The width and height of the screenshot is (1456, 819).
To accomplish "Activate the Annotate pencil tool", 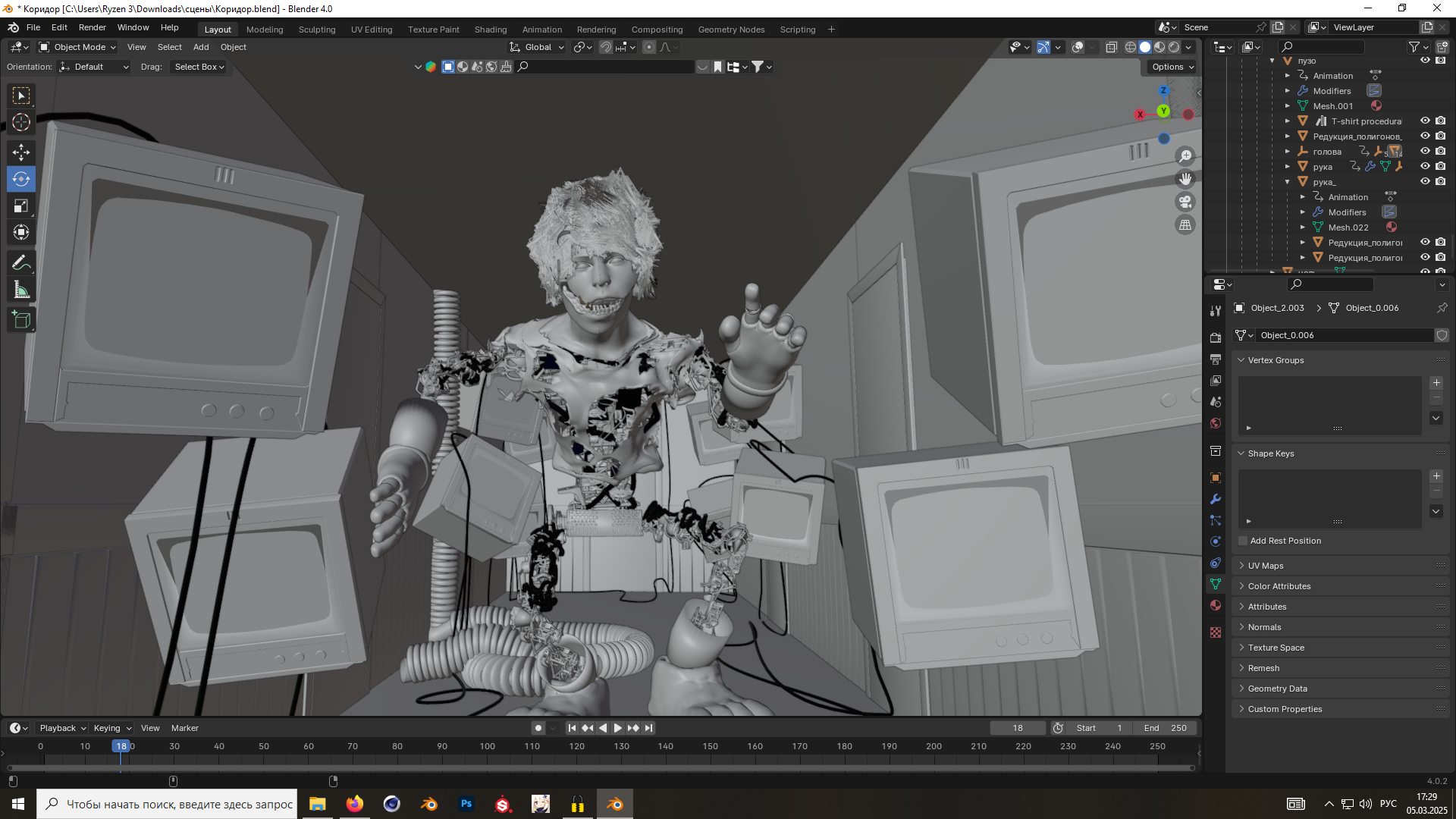I will pyautogui.click(x=21, y=263).
